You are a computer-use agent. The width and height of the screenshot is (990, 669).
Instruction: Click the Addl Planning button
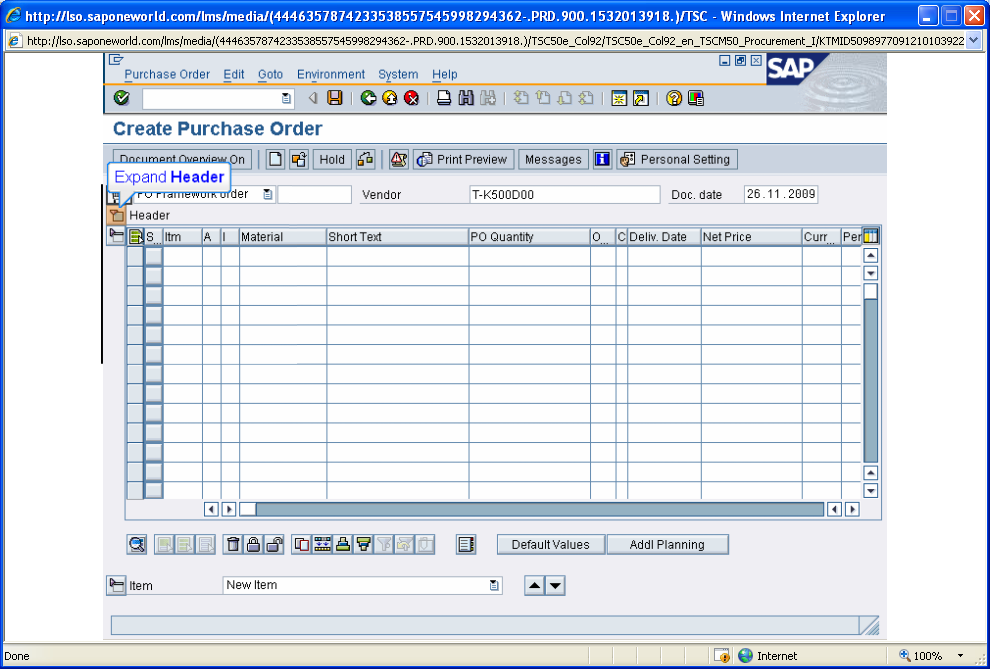[x=667, y=544]
